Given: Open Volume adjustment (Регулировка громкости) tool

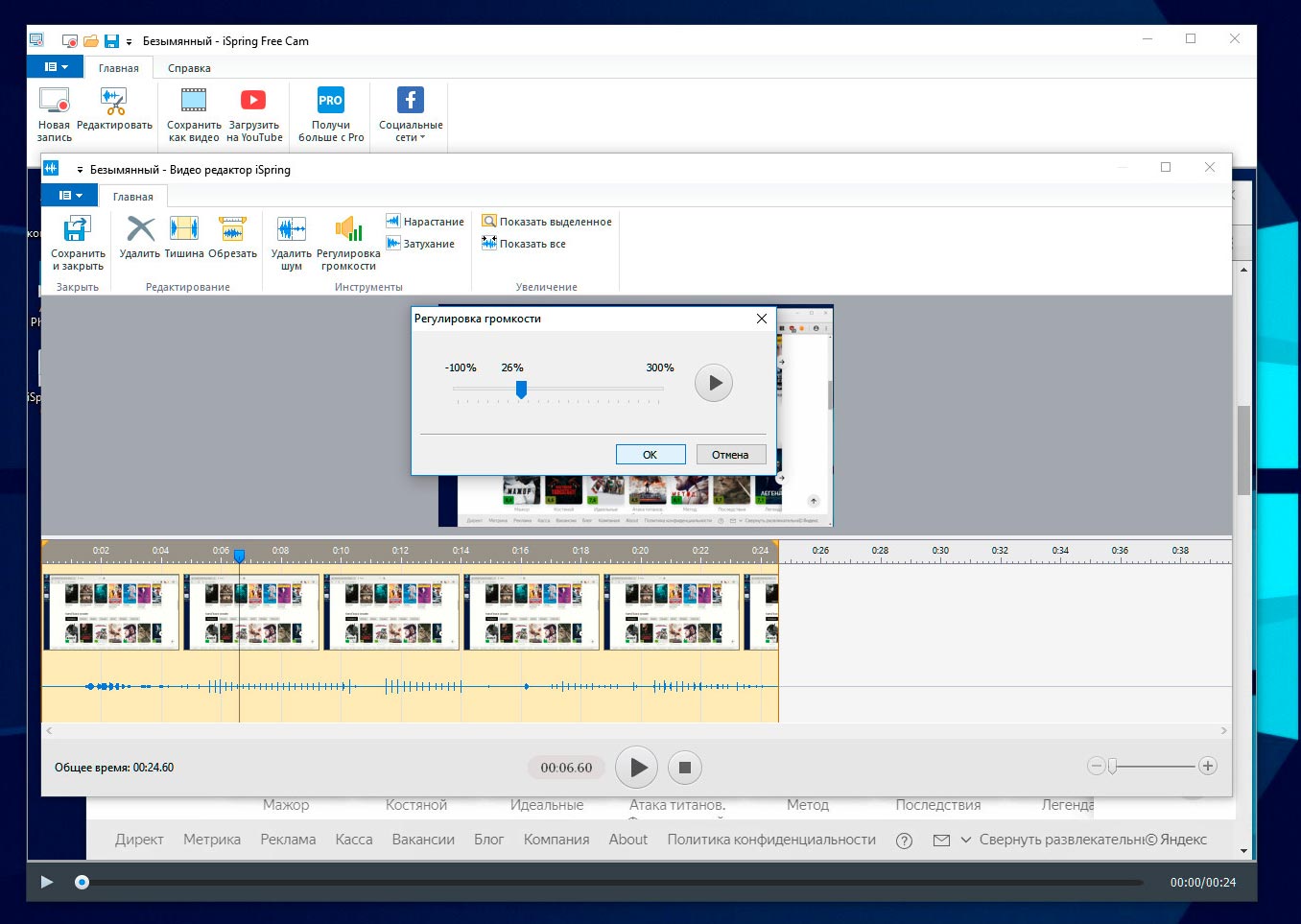Looking at the screenshot, I should [x=348, y=230].
